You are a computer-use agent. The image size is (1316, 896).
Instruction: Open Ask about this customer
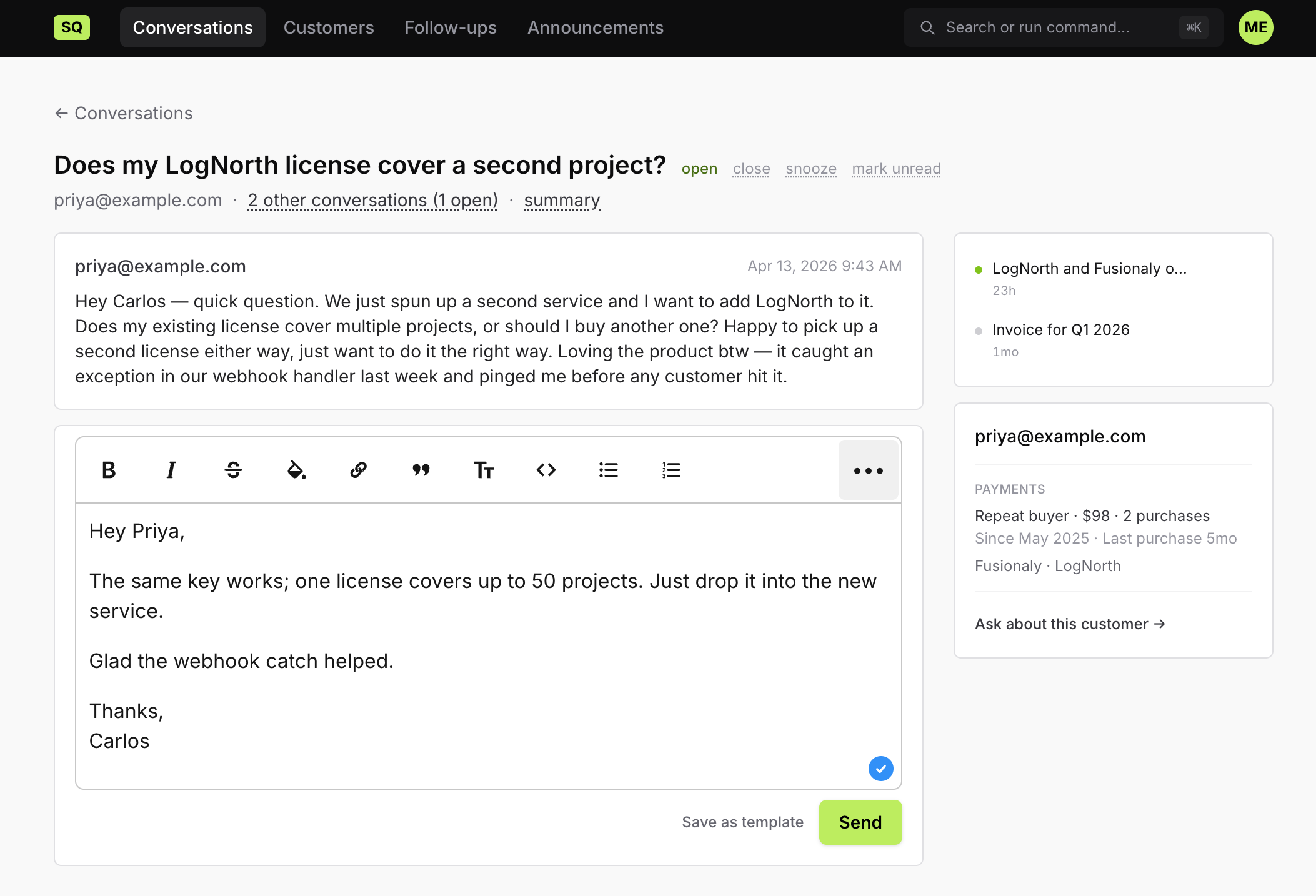coord(1070,624)
